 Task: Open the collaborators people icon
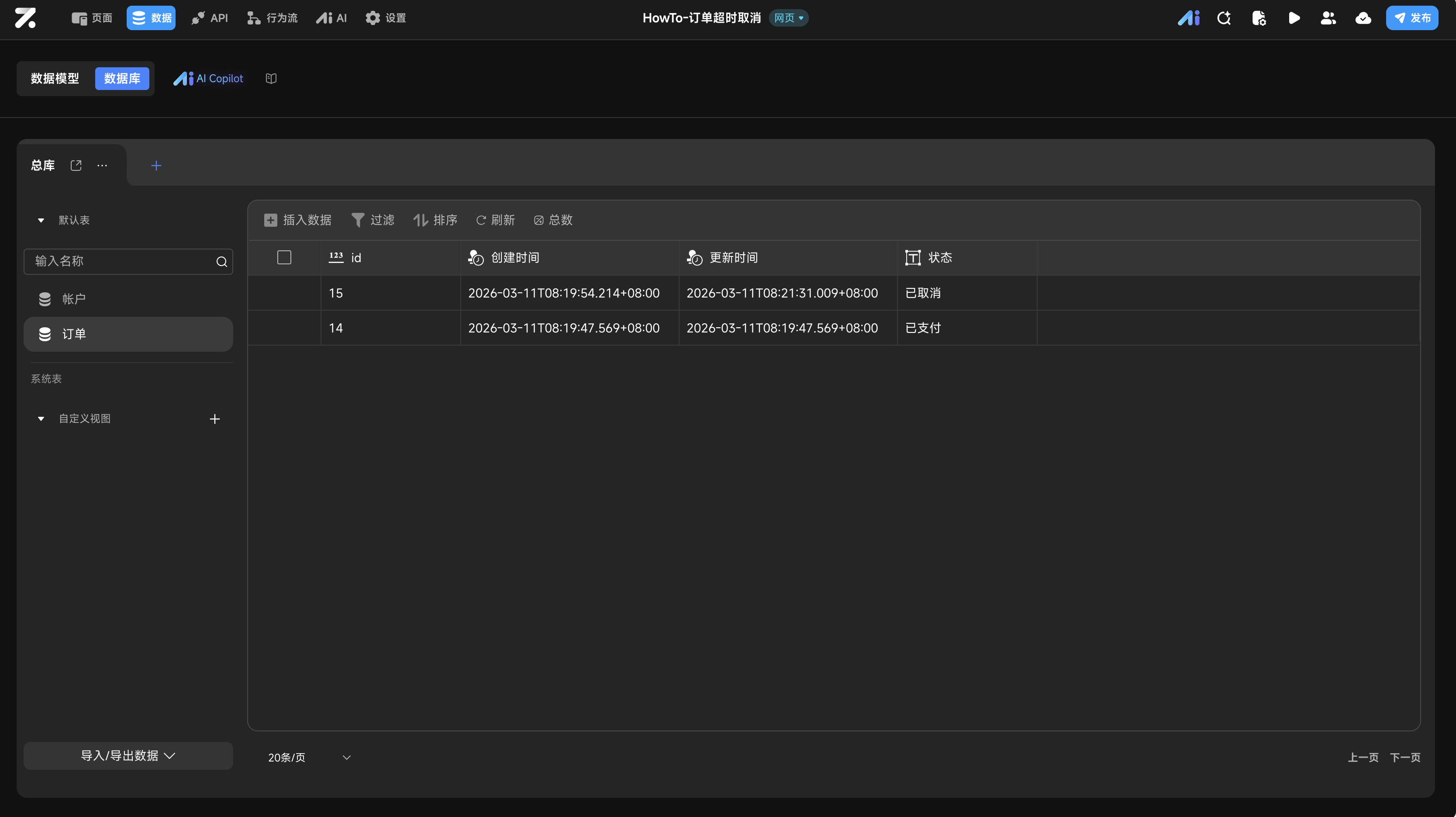click(x=1328, y=18)
